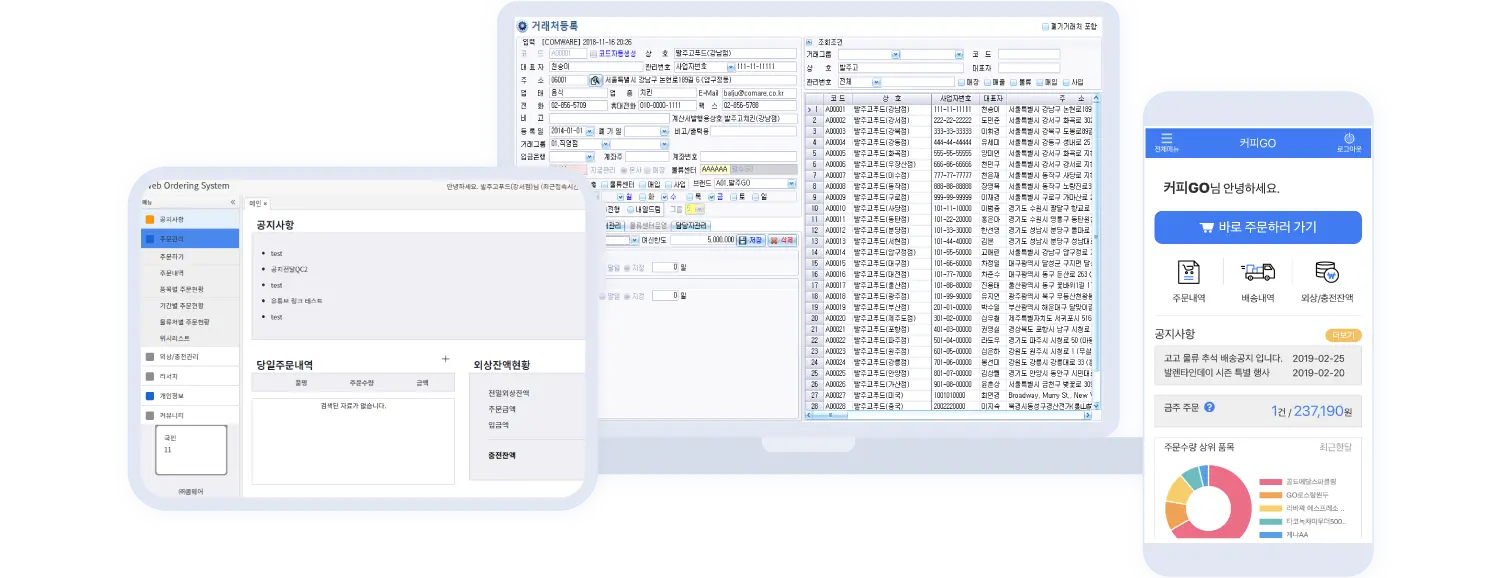Select 주문관리 in the sidebar menu
Screen dimensions: 1501x578
pyautogui.click(x=171, y=239)
